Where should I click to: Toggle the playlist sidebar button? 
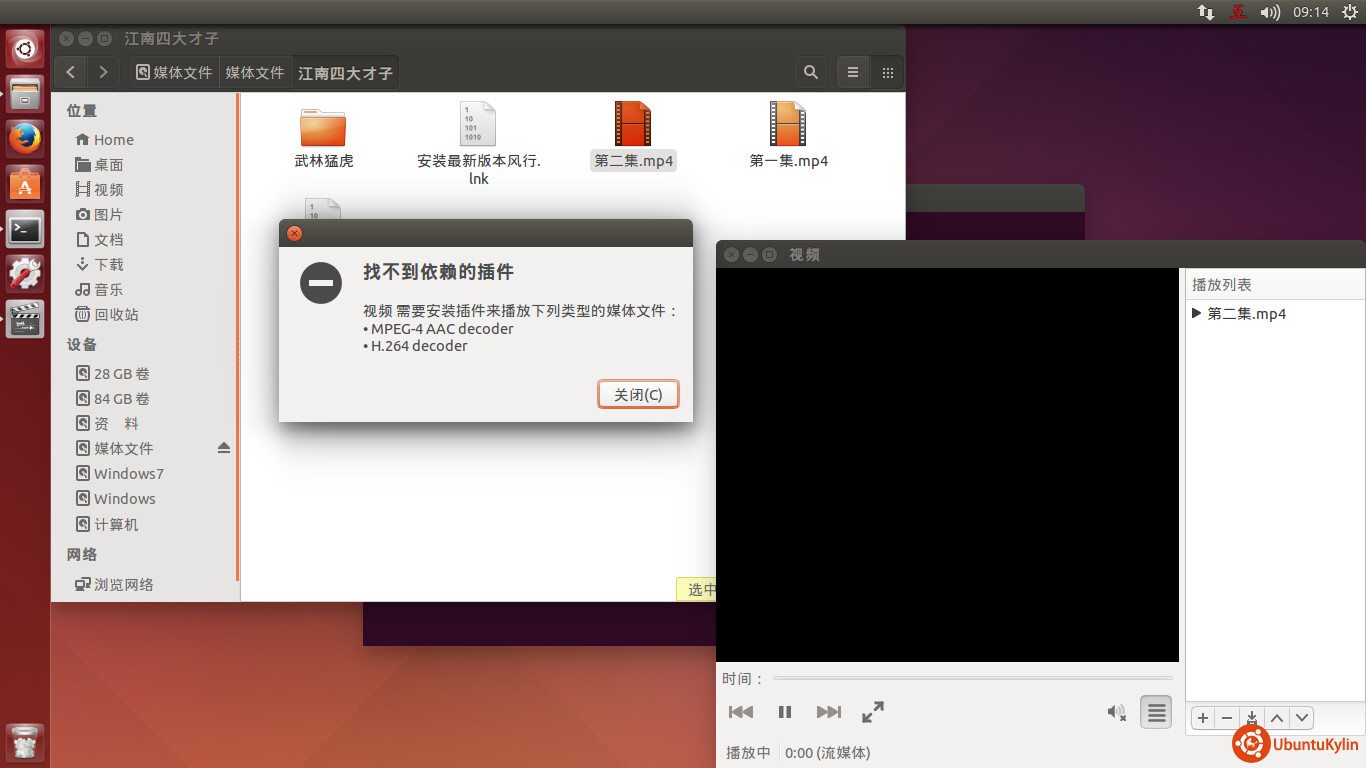[x=1156, y=712]
